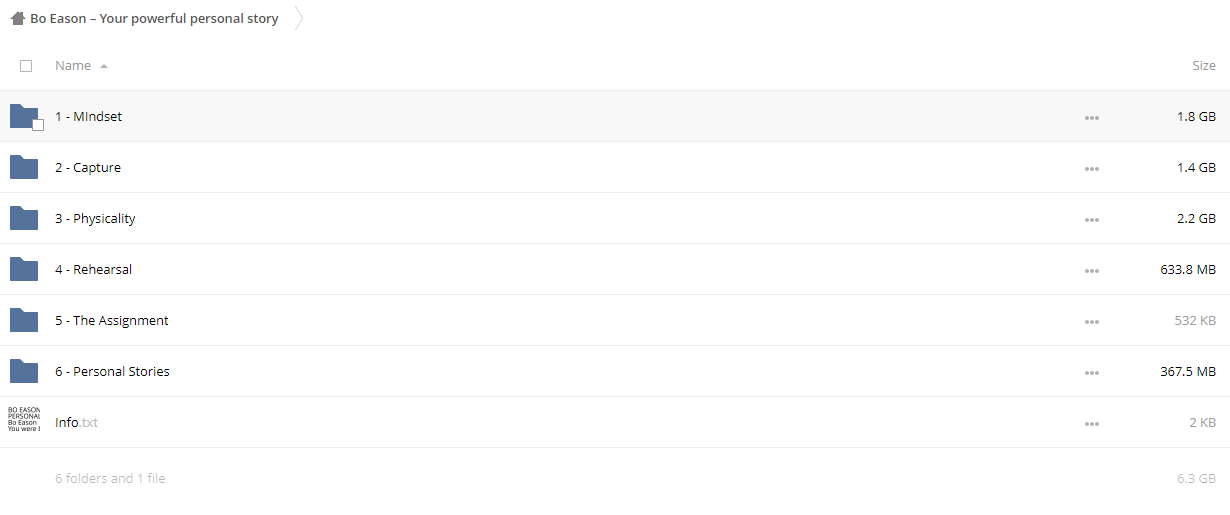Open the 6 - Personal Stories folder icon
This screenshot has height=515, width=1230.
24,371
